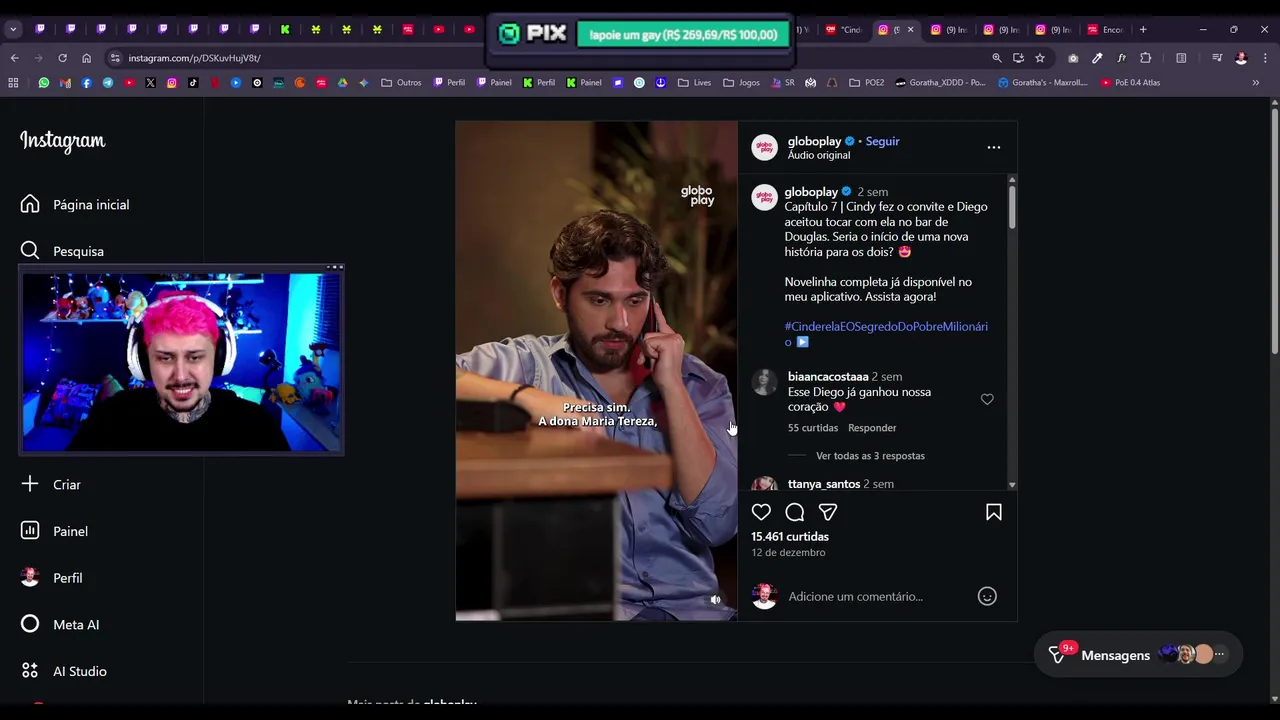Click the page vertical scrollbar
The width and height of the screenshot is (1280, 720).
click(1274, 230)
